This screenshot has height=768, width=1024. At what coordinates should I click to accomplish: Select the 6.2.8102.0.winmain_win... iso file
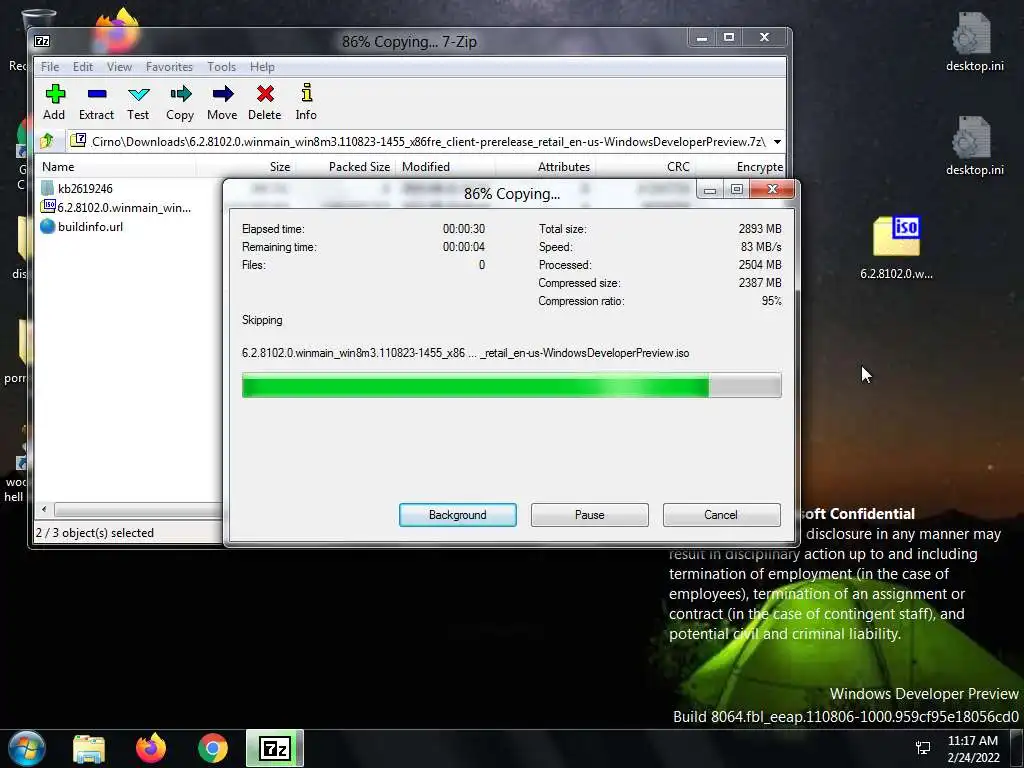click(116, 208)
